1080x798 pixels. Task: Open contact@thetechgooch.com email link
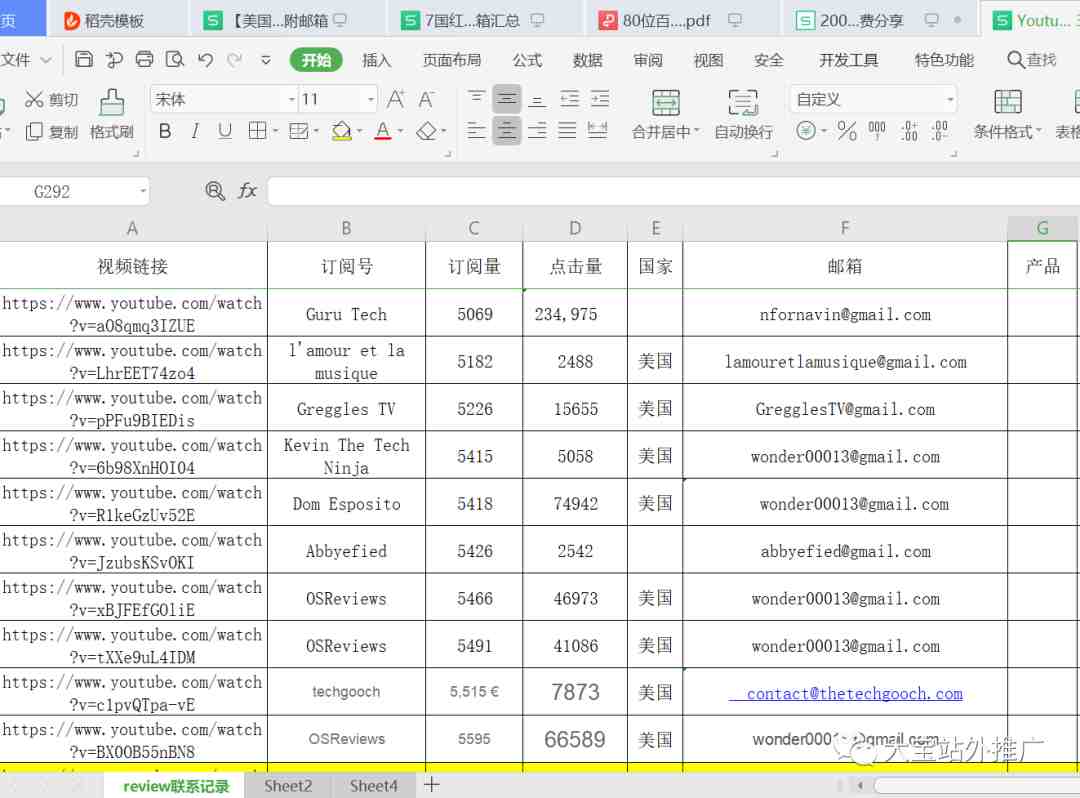854,693
